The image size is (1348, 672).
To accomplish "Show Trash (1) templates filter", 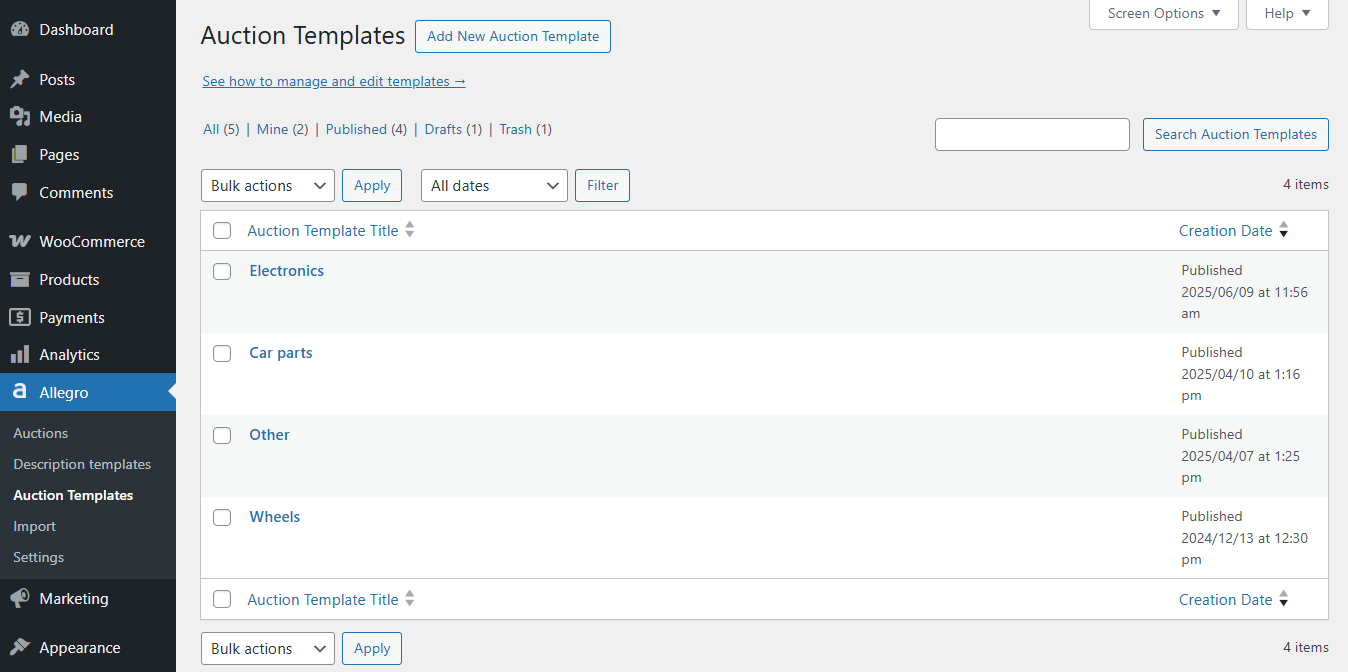I will pos(526,129).
